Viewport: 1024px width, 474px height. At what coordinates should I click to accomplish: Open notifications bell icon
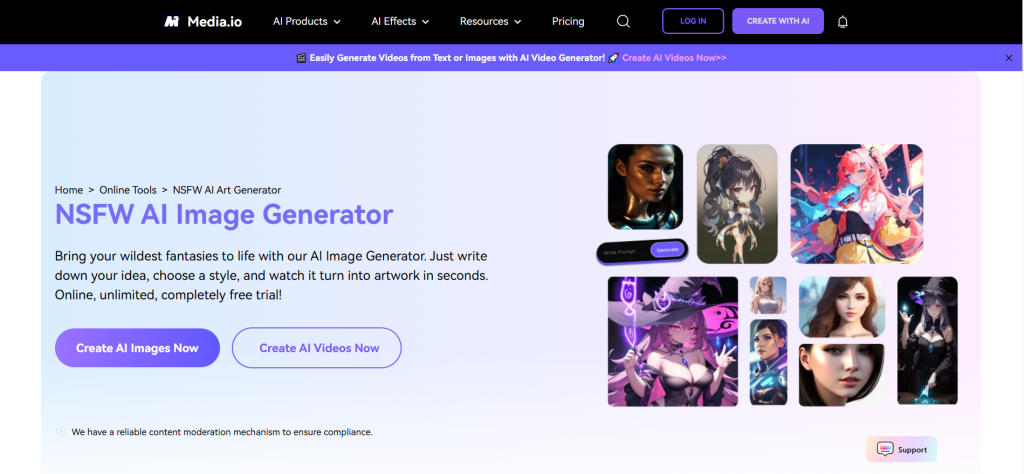[x=842, y=22]
